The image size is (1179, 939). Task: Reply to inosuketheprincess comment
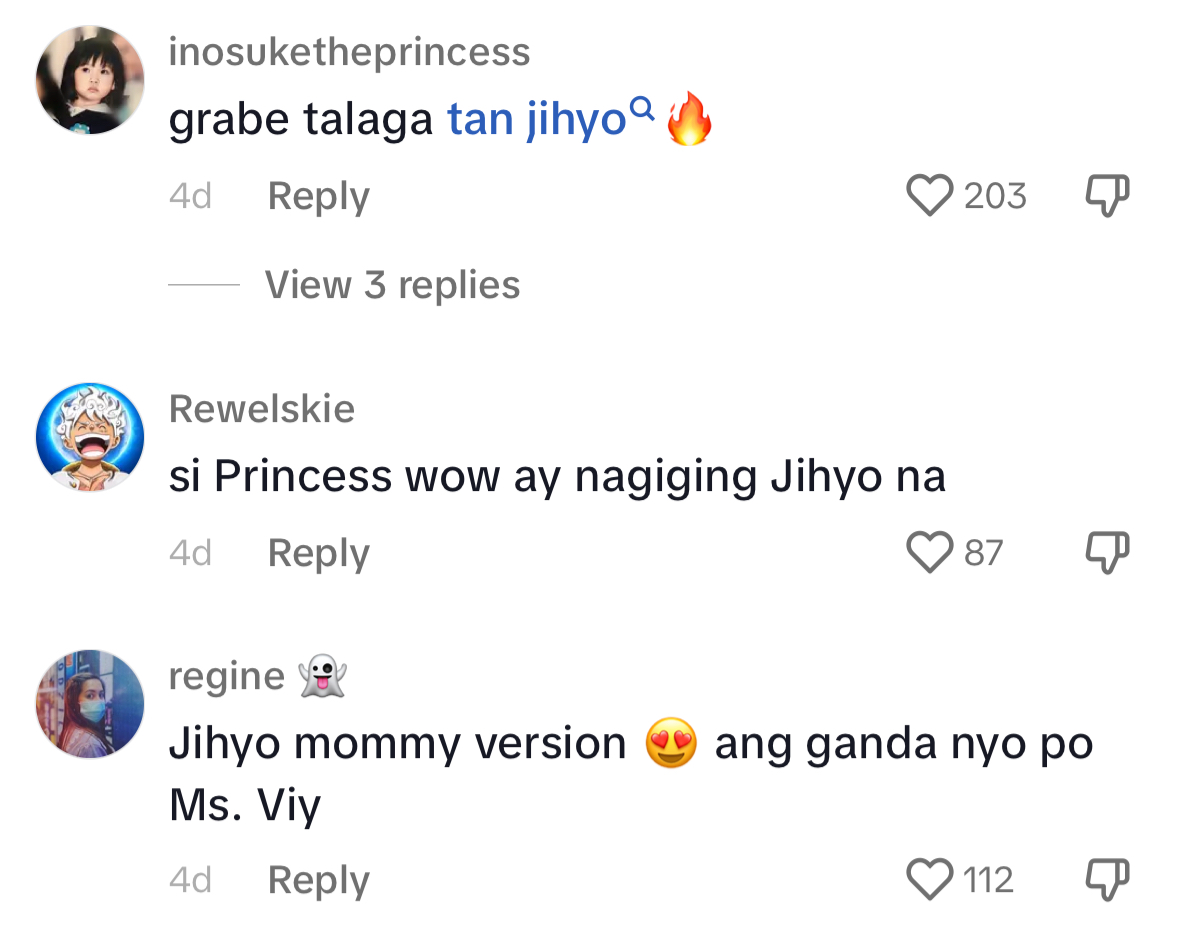[x=318, y=196]
